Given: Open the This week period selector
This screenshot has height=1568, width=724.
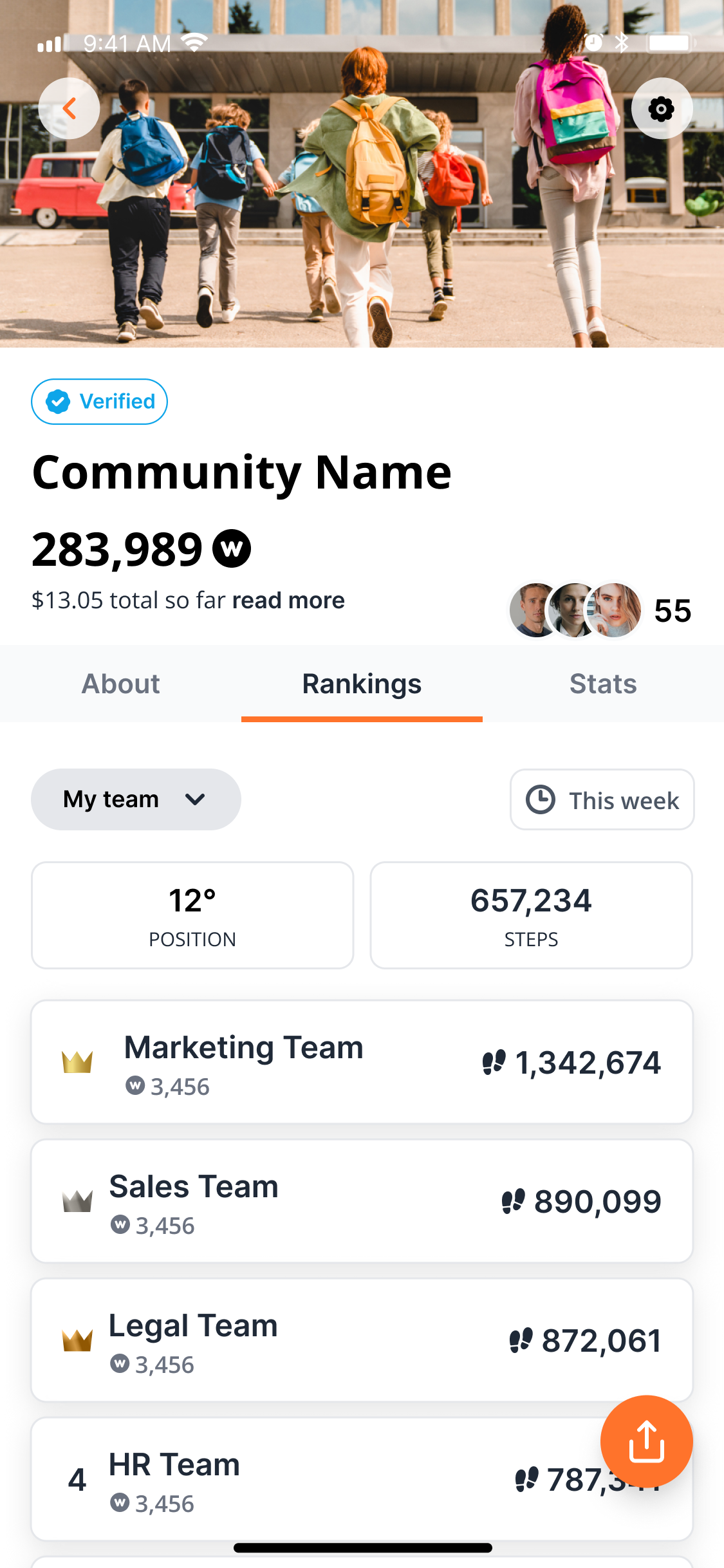Looking at the screenshot, I should [602, 799].
